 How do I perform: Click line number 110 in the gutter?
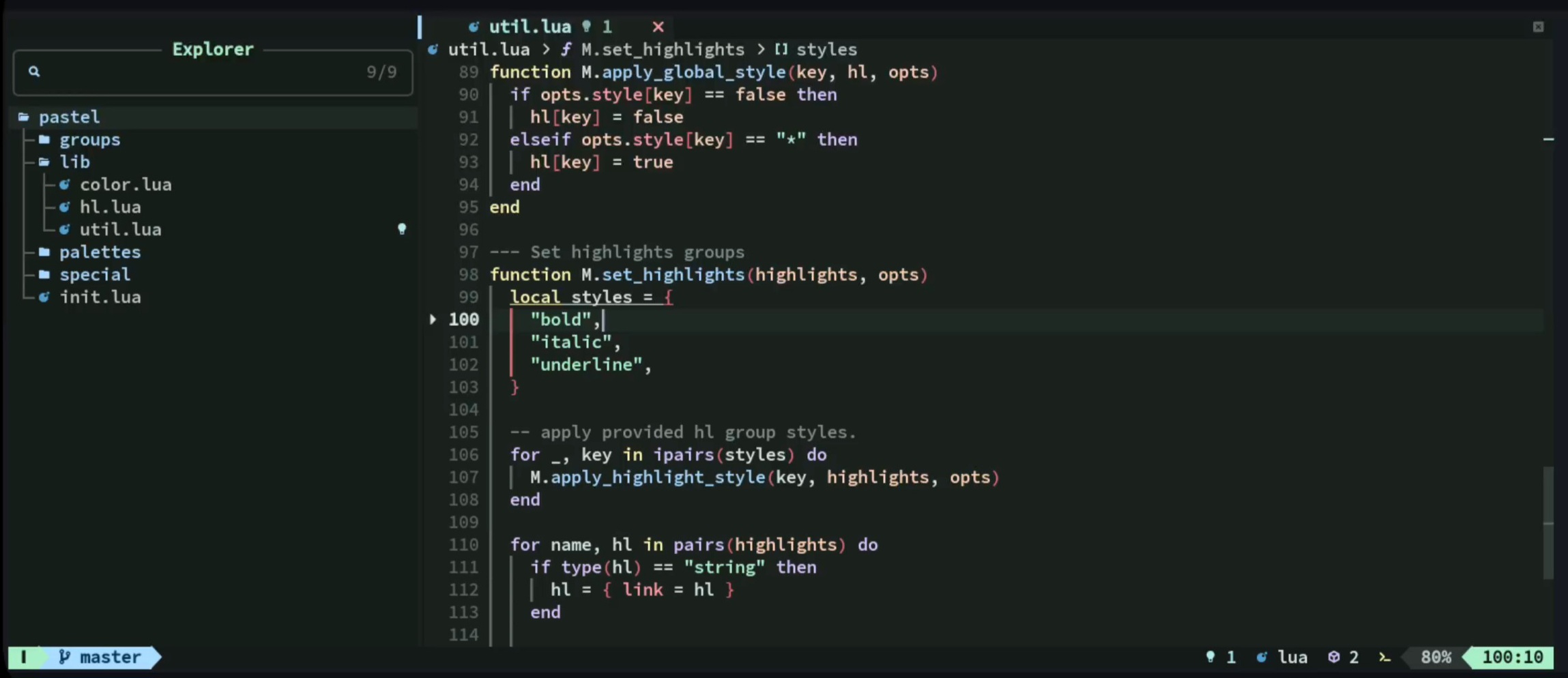click(x=463, y=544)
